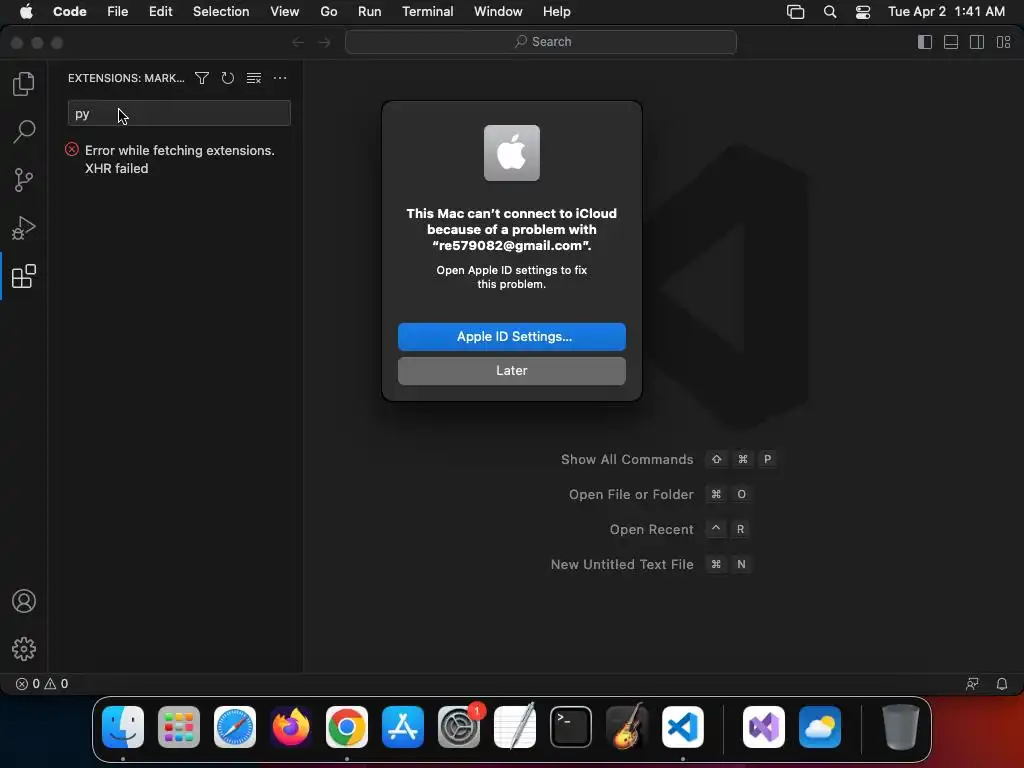Toggle the bottom panel
This screenshot has height=768, width=1024.
pyautogui.click(x=951, y=42)
